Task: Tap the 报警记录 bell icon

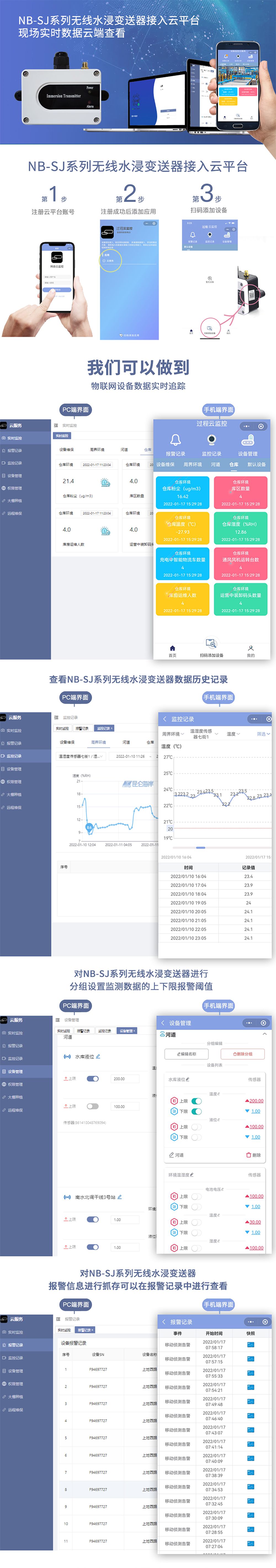Action: pyautogui.click(x=176, y=440)
